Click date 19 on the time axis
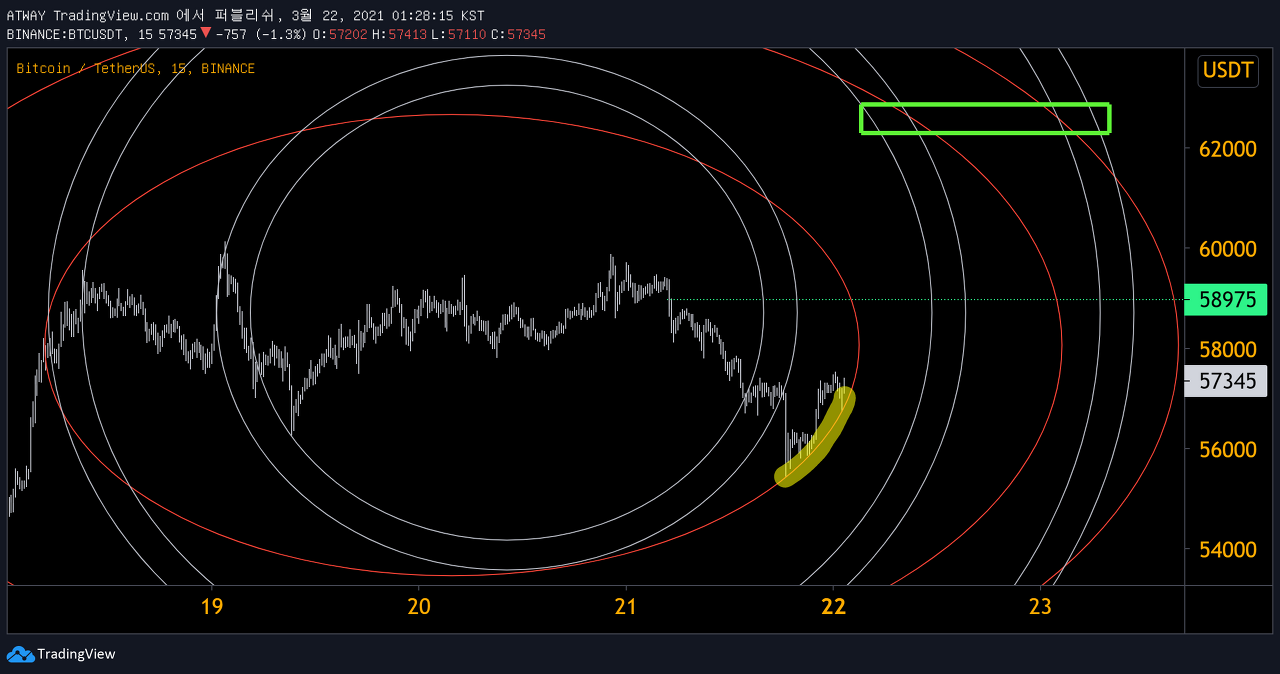 (x=211, y=605)
